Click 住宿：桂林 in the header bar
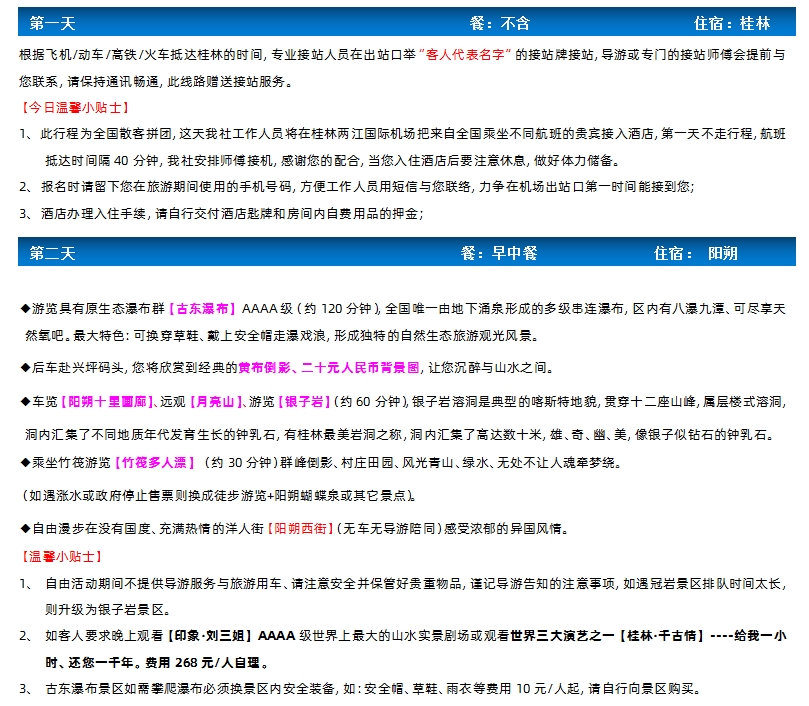Image resolution: width=809 pixels, height=706 pixels. (731, 23)
